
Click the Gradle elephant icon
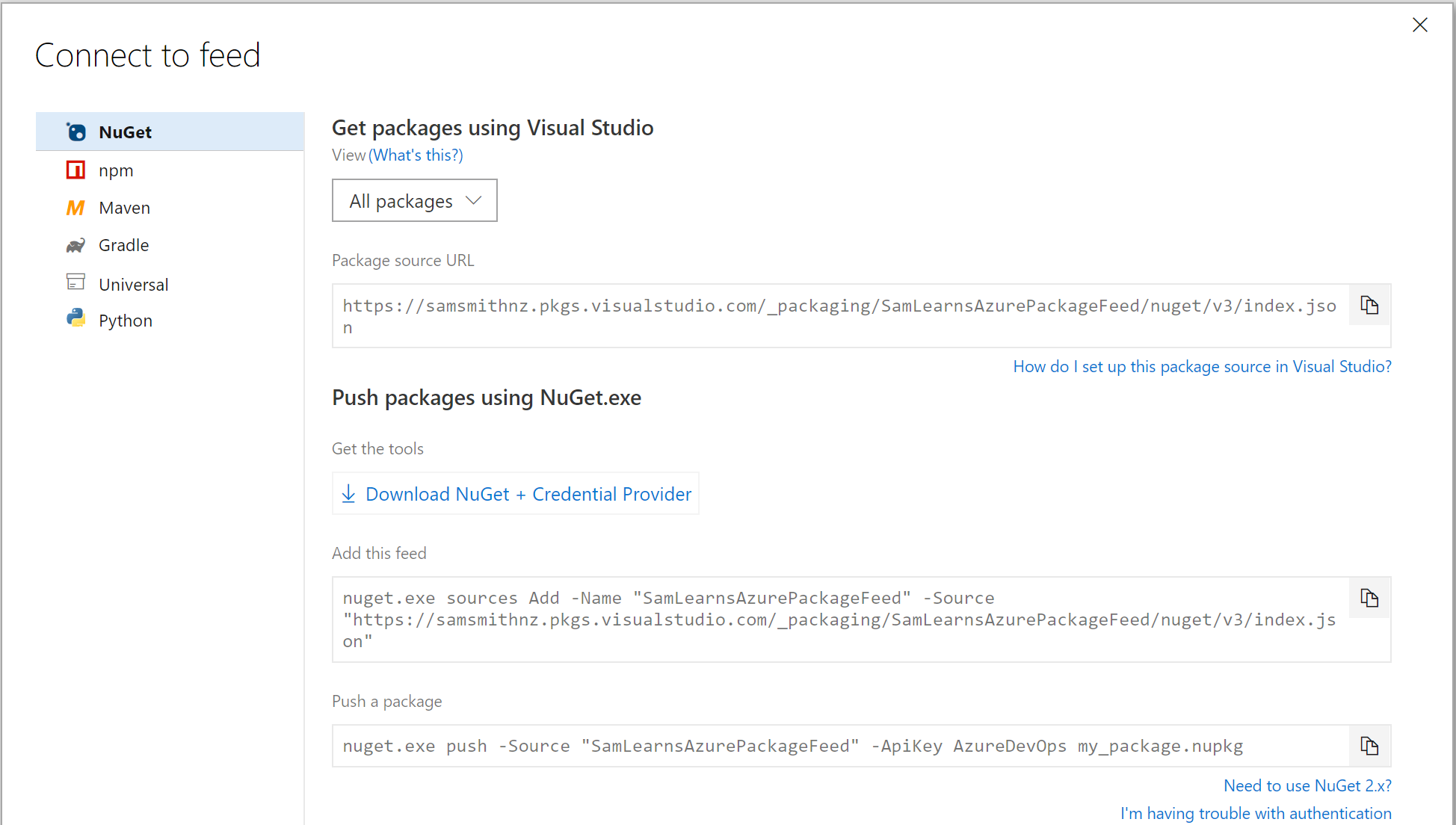pos(75,245)
